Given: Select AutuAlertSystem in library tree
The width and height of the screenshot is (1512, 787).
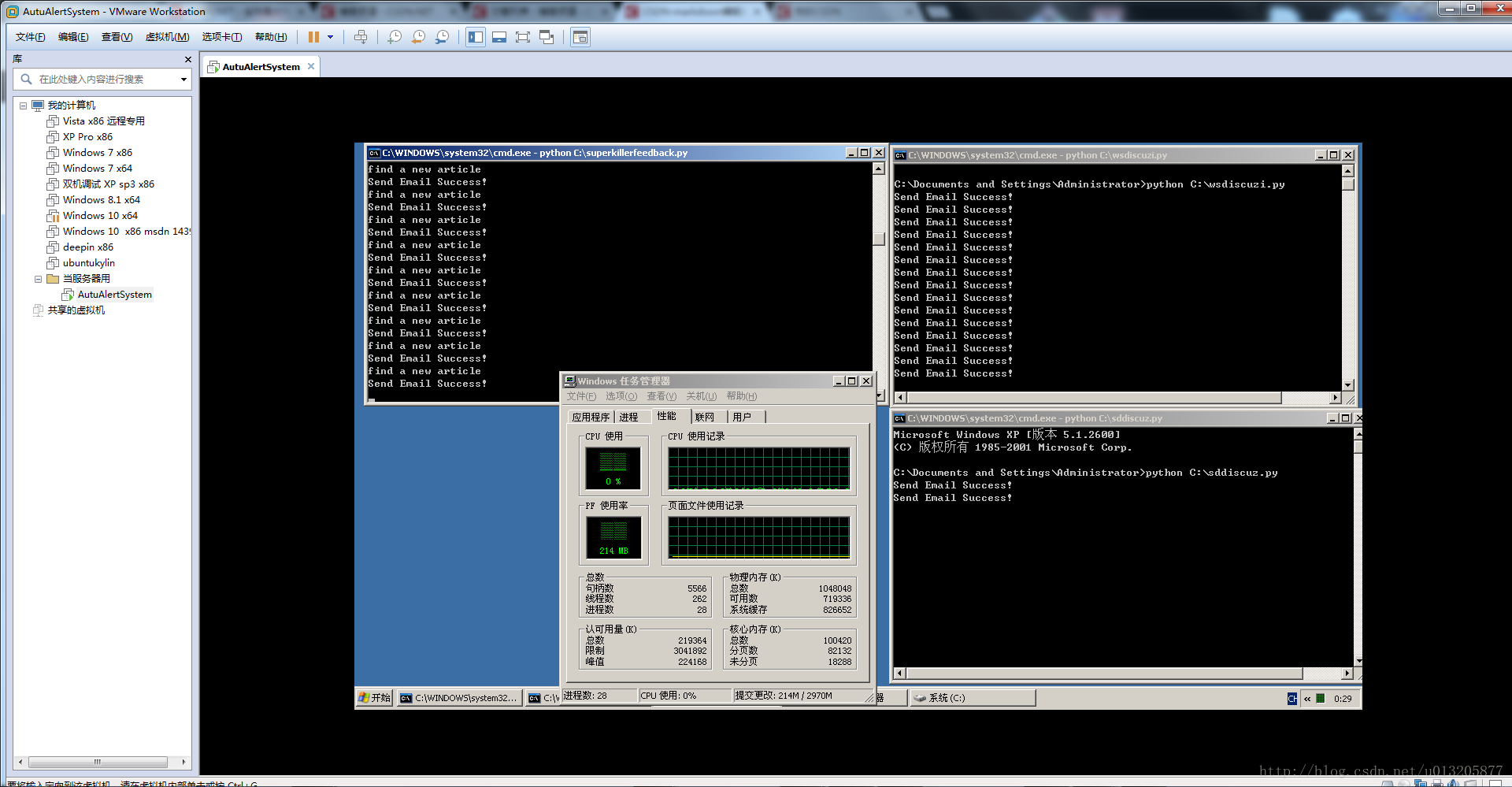Looking at the screenshot, I should click(x=107, y=295).
